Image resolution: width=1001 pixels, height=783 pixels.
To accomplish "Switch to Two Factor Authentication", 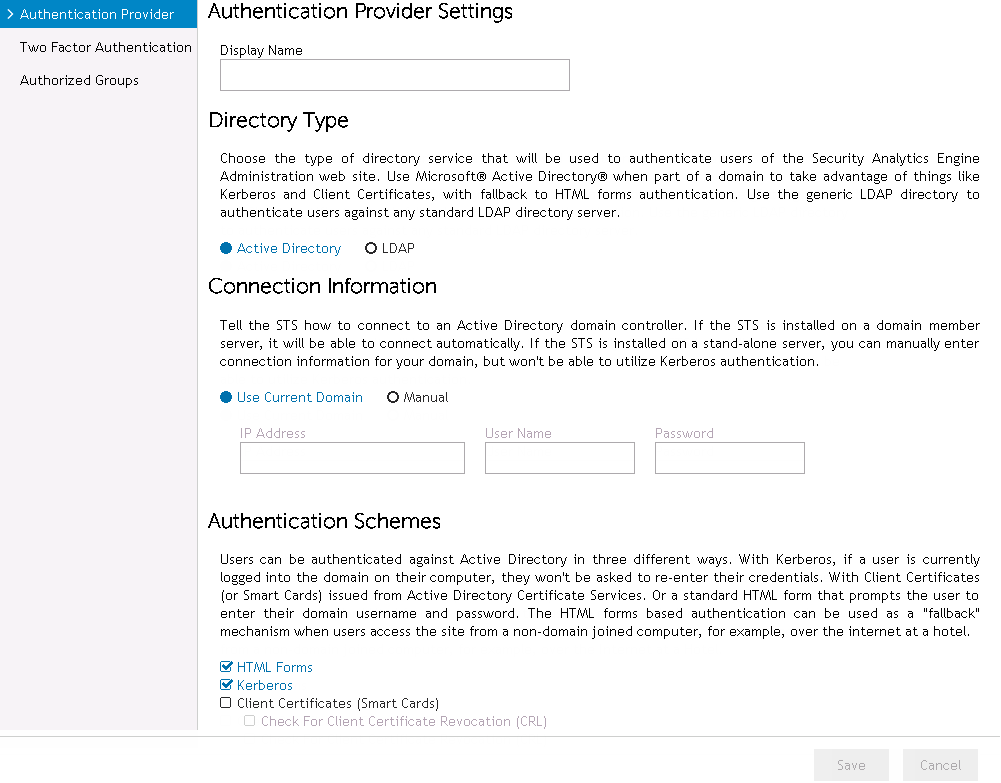I will click(105, 47).
